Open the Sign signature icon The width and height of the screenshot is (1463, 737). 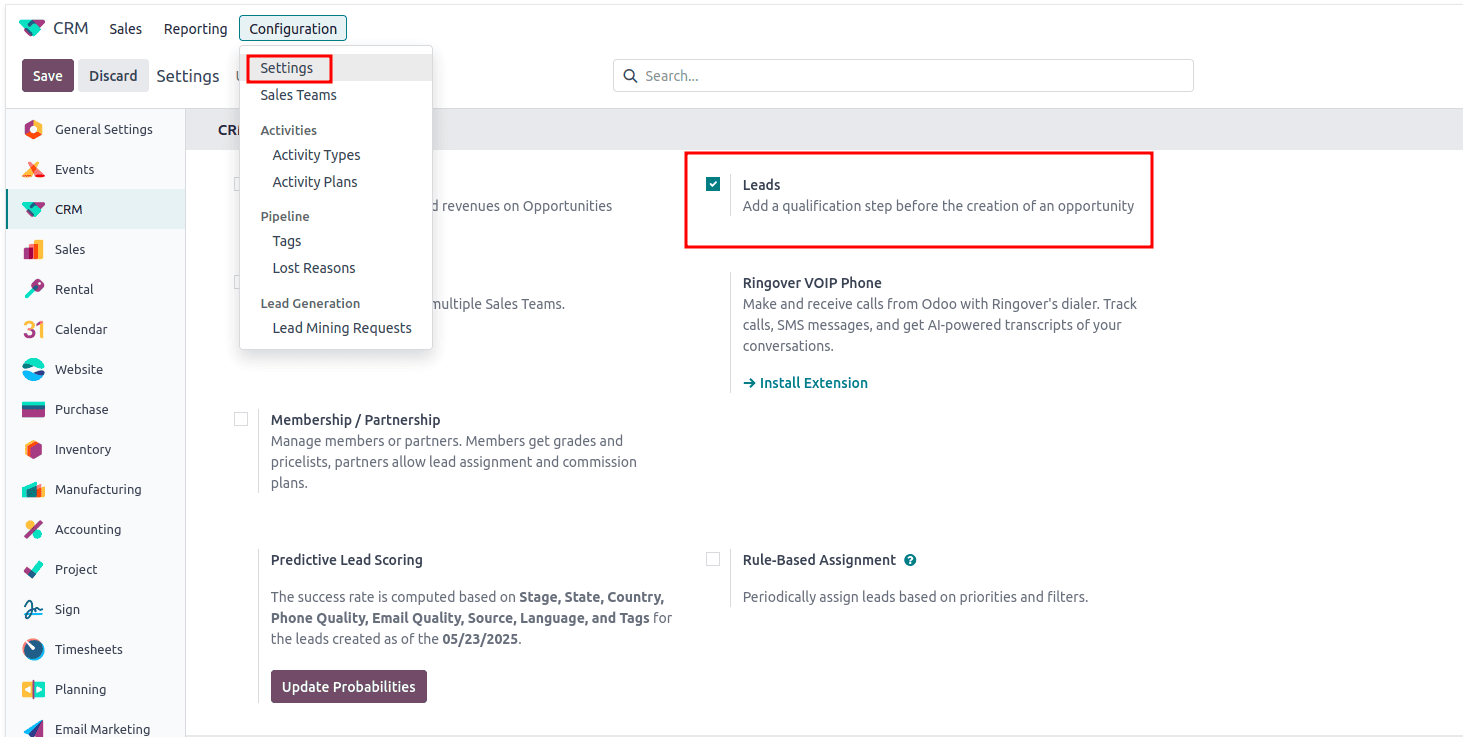33,609
